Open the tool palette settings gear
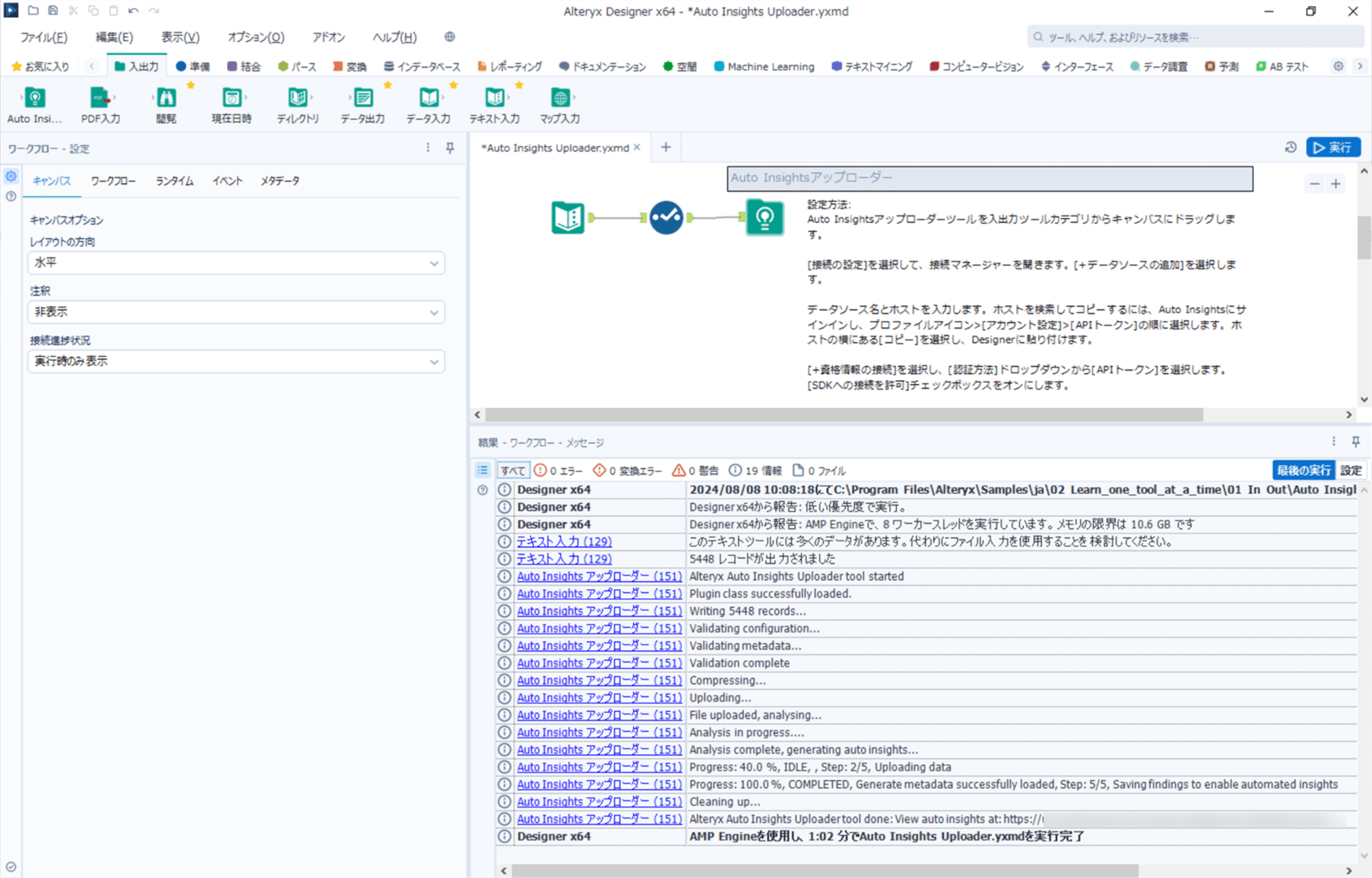Screen dimensions: 1372x878 [1338, 67]
